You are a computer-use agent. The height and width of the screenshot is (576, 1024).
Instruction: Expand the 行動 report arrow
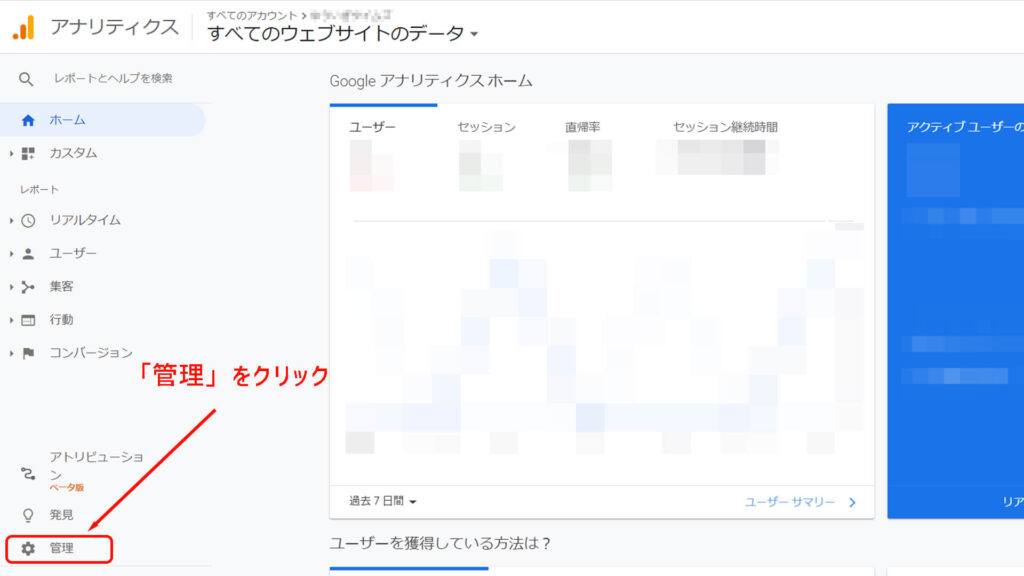[x=11, y=320]
